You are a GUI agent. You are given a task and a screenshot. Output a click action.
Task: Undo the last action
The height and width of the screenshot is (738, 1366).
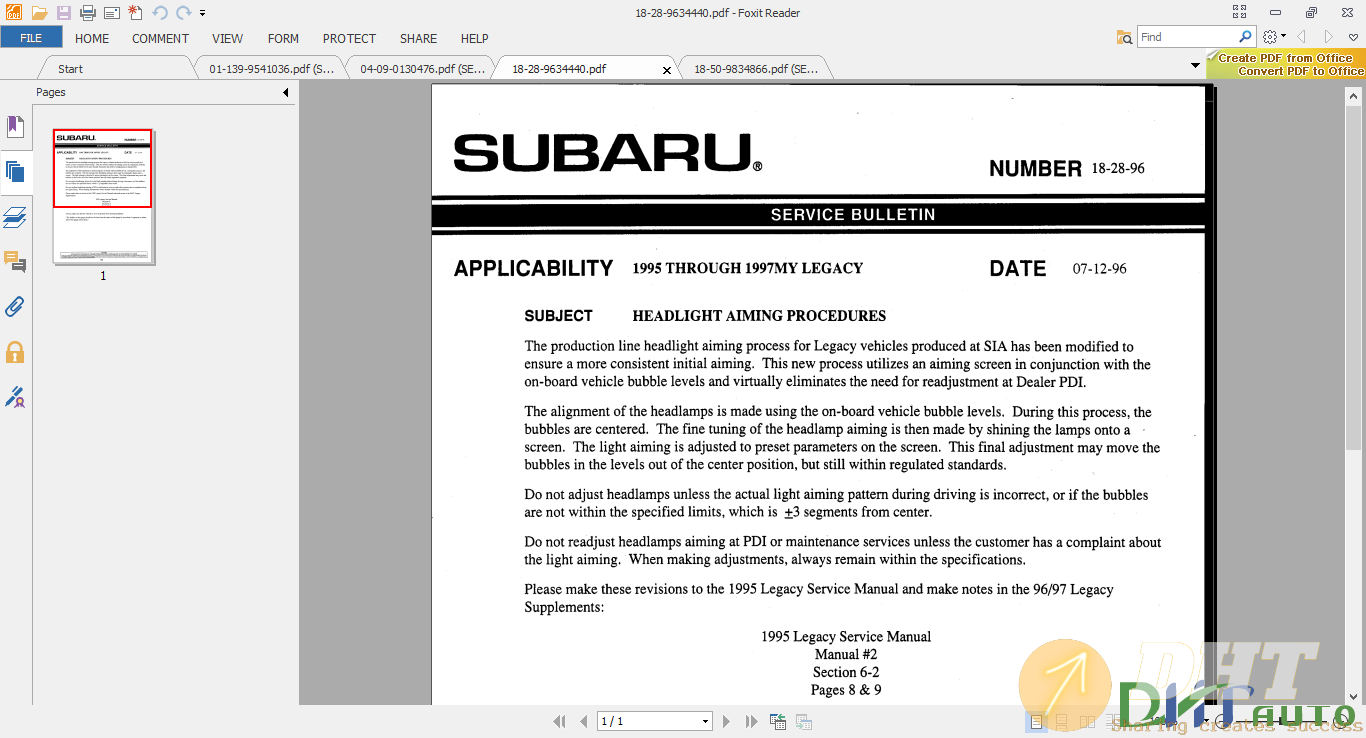(160, 13)
